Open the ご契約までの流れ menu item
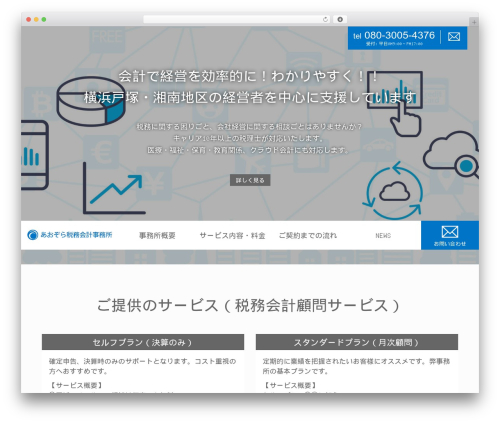 click(308, 236)
